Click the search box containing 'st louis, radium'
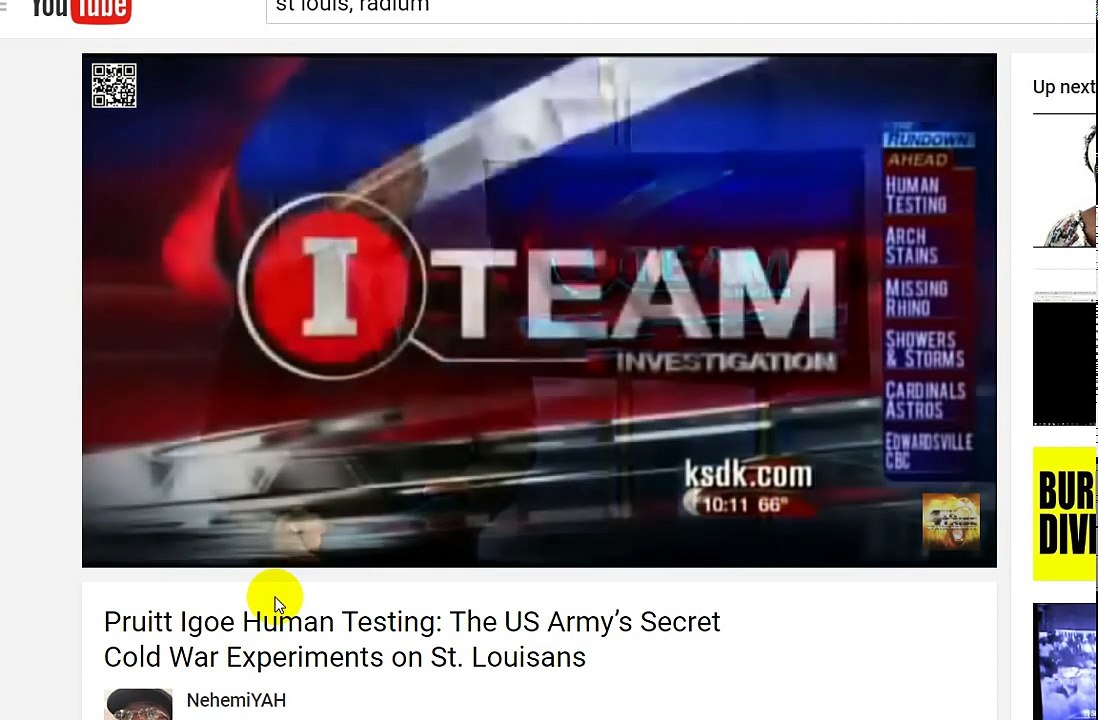The height and width of the screenshot is (720, 1098). point(681,11)
